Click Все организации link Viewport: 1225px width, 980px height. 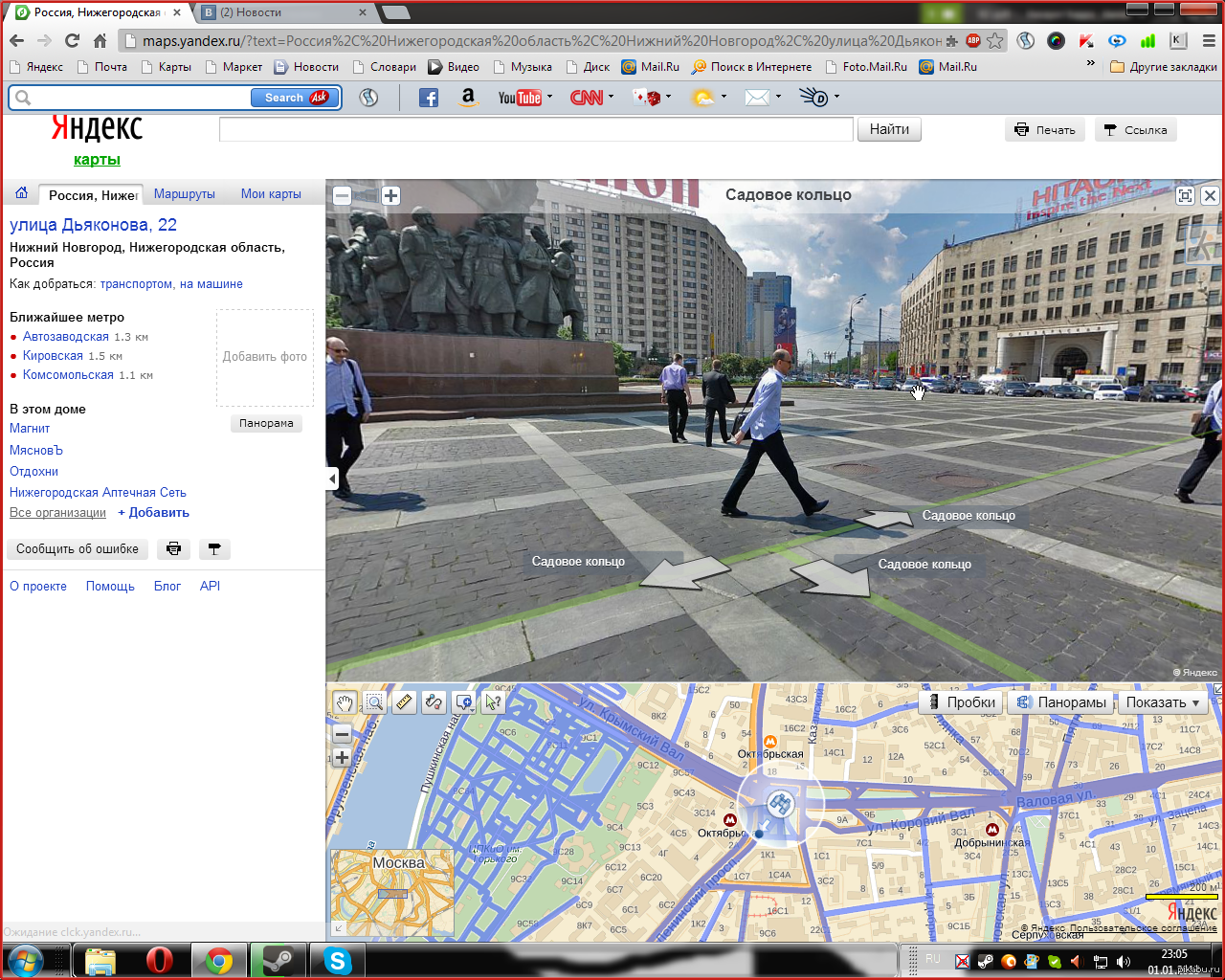57,513
